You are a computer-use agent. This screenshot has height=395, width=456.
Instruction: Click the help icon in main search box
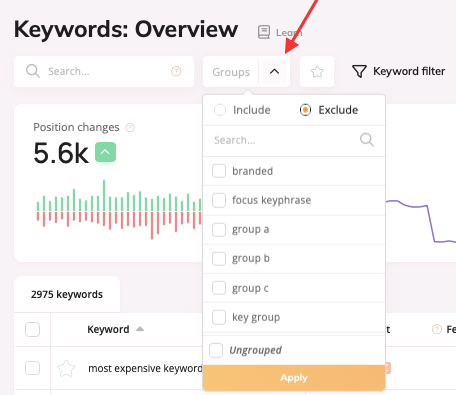[176, 71]
